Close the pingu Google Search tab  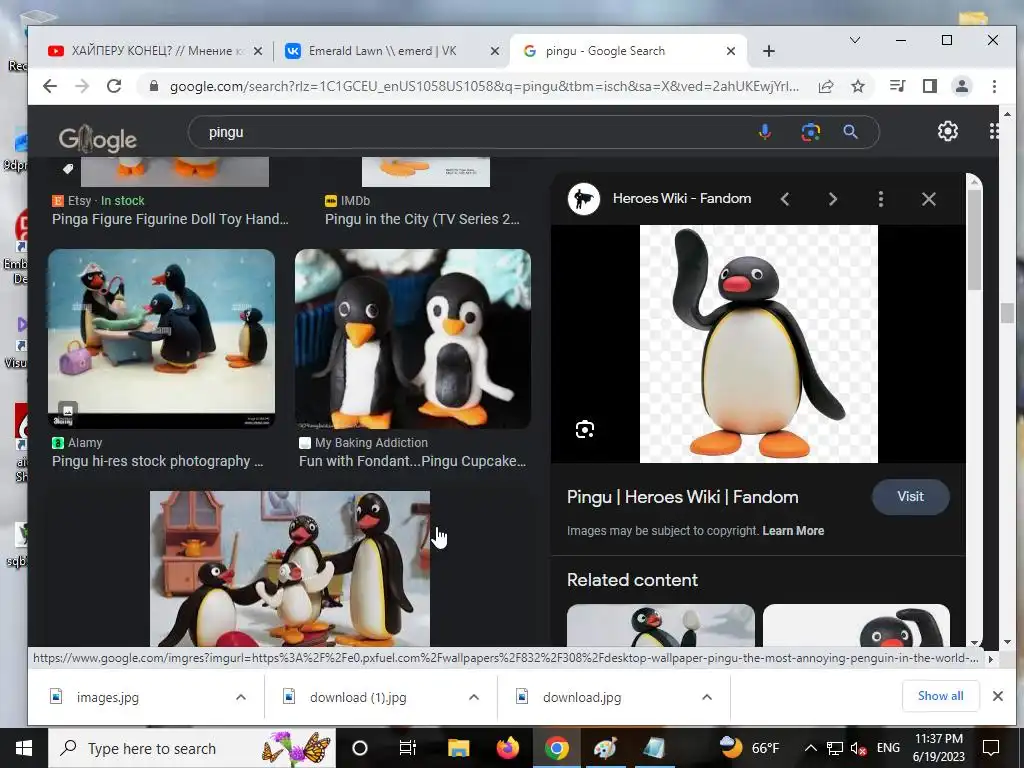click(x=731, y=51)
